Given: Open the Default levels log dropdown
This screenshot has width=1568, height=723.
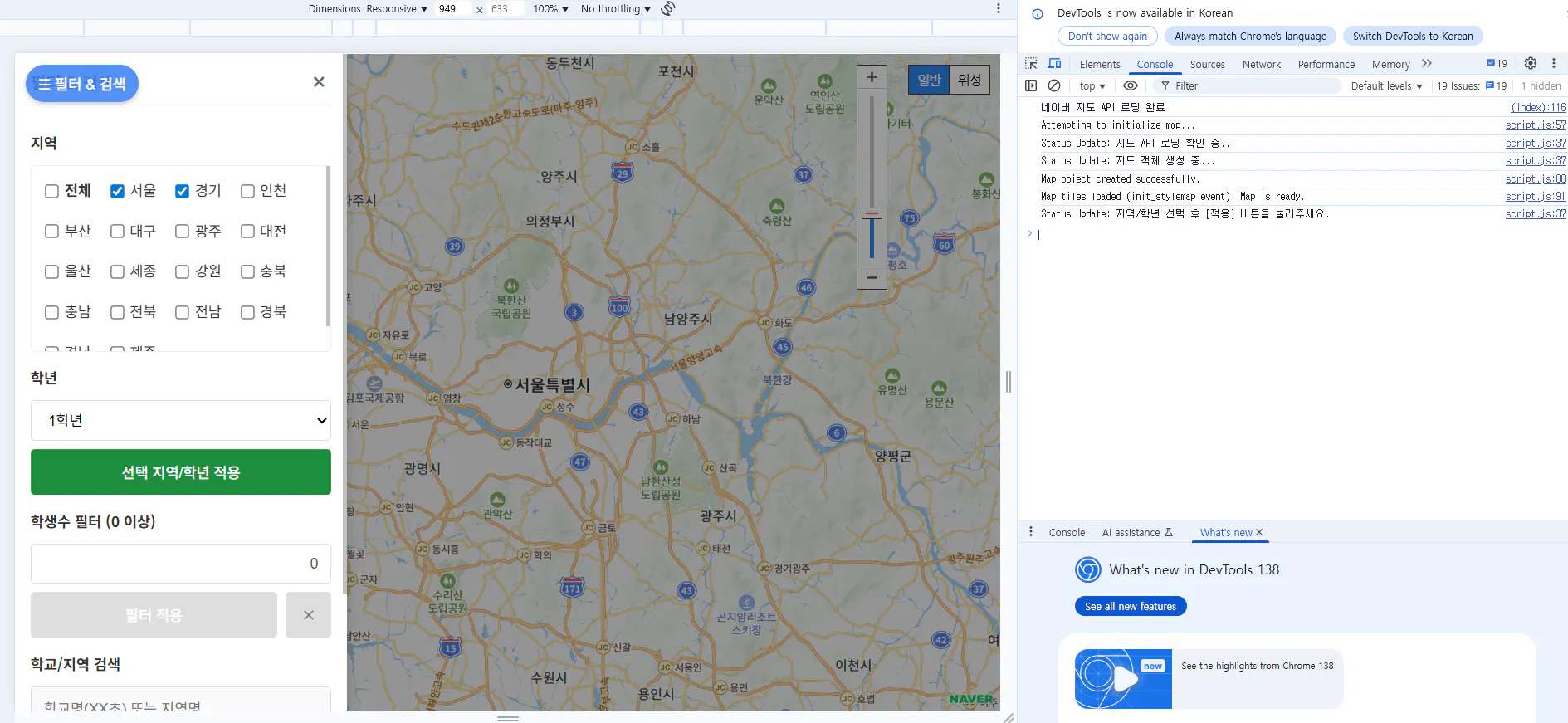Looking at the screenshot, I should pyautogui.click(x=1386, y=86).
